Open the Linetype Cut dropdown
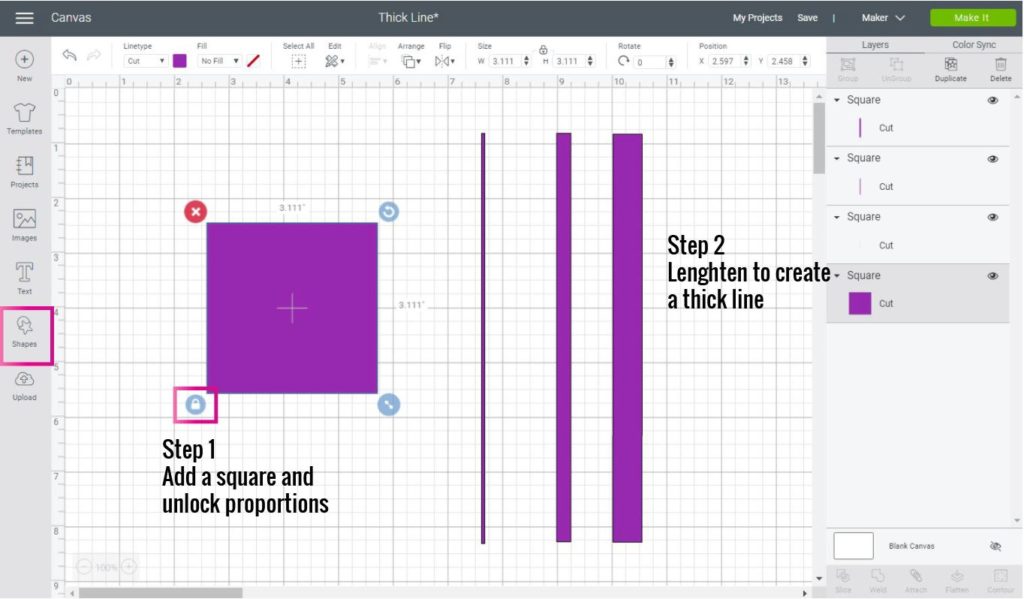Screen dimensions: 1024x599 (x=145, y=61)
